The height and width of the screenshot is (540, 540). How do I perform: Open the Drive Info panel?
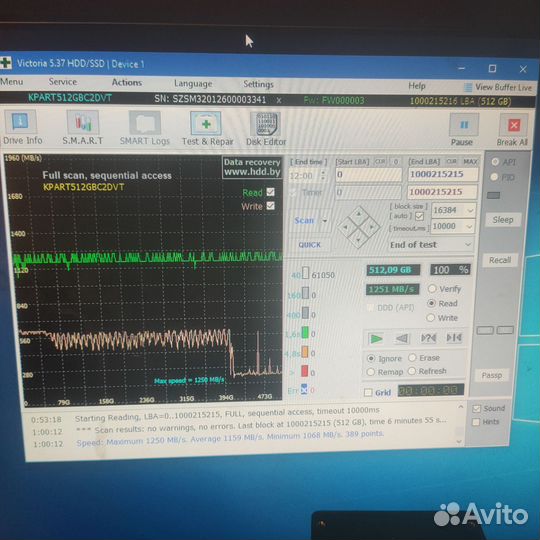point(21,127)
